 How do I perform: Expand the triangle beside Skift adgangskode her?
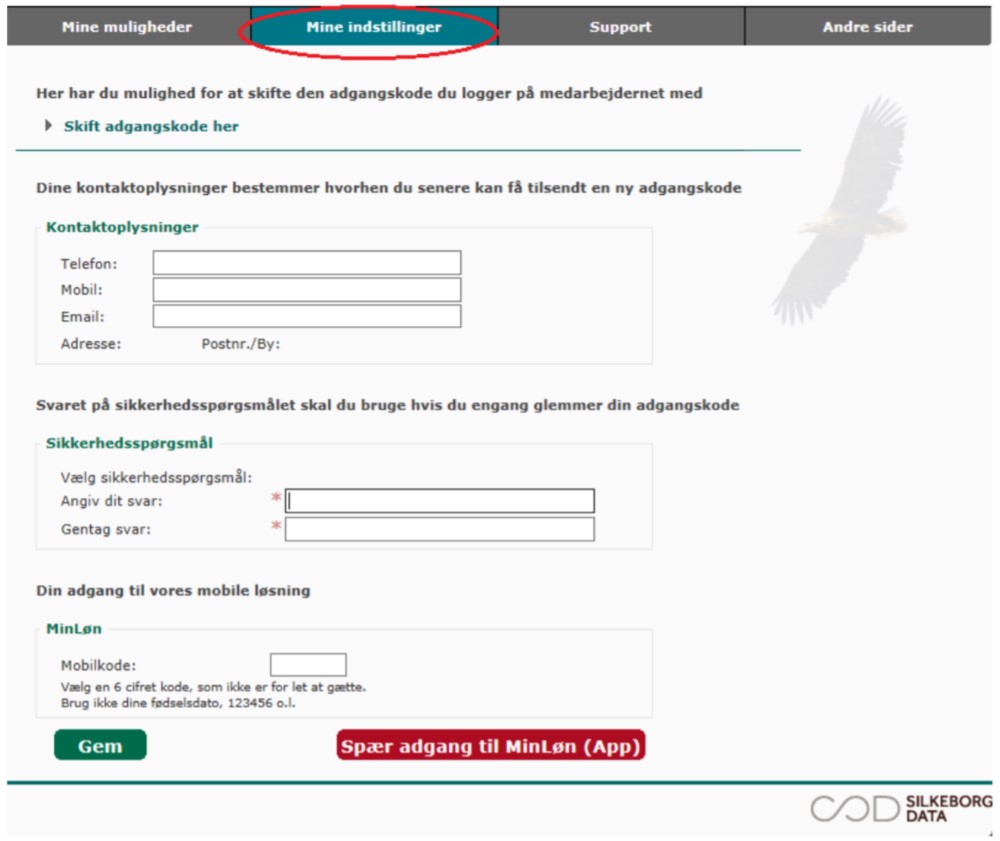tap(49, 126)
